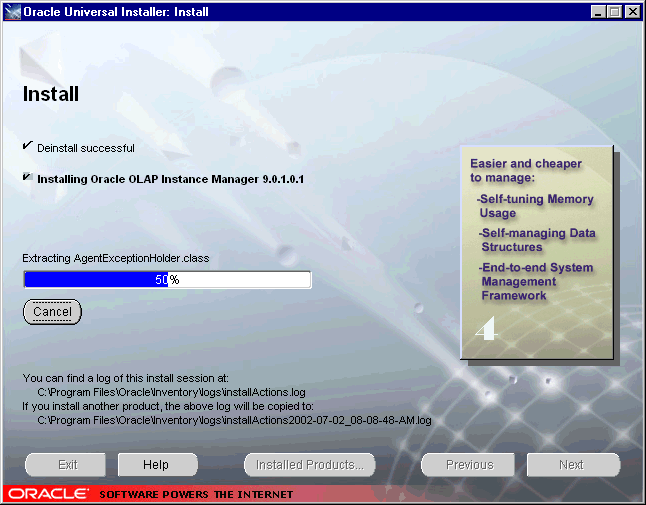Click 'Easier and cheaper to manage' heading
This screenshot has width=646, height=505.
click(x=526, y=171)
